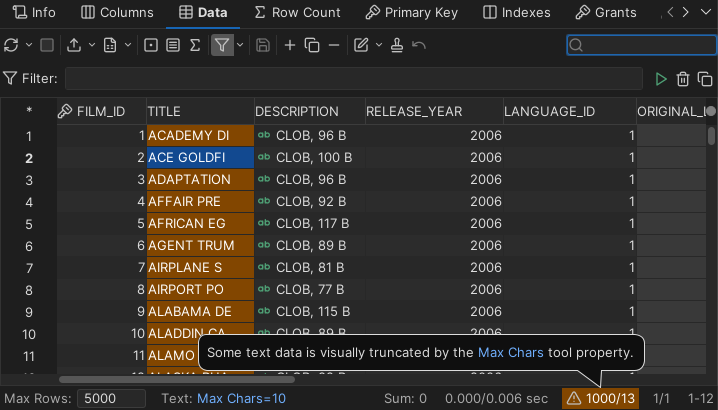The image size is (718, 410).
Task: Click the stamp commit icon
Action: pyautogui.click(x=397, y=45)
